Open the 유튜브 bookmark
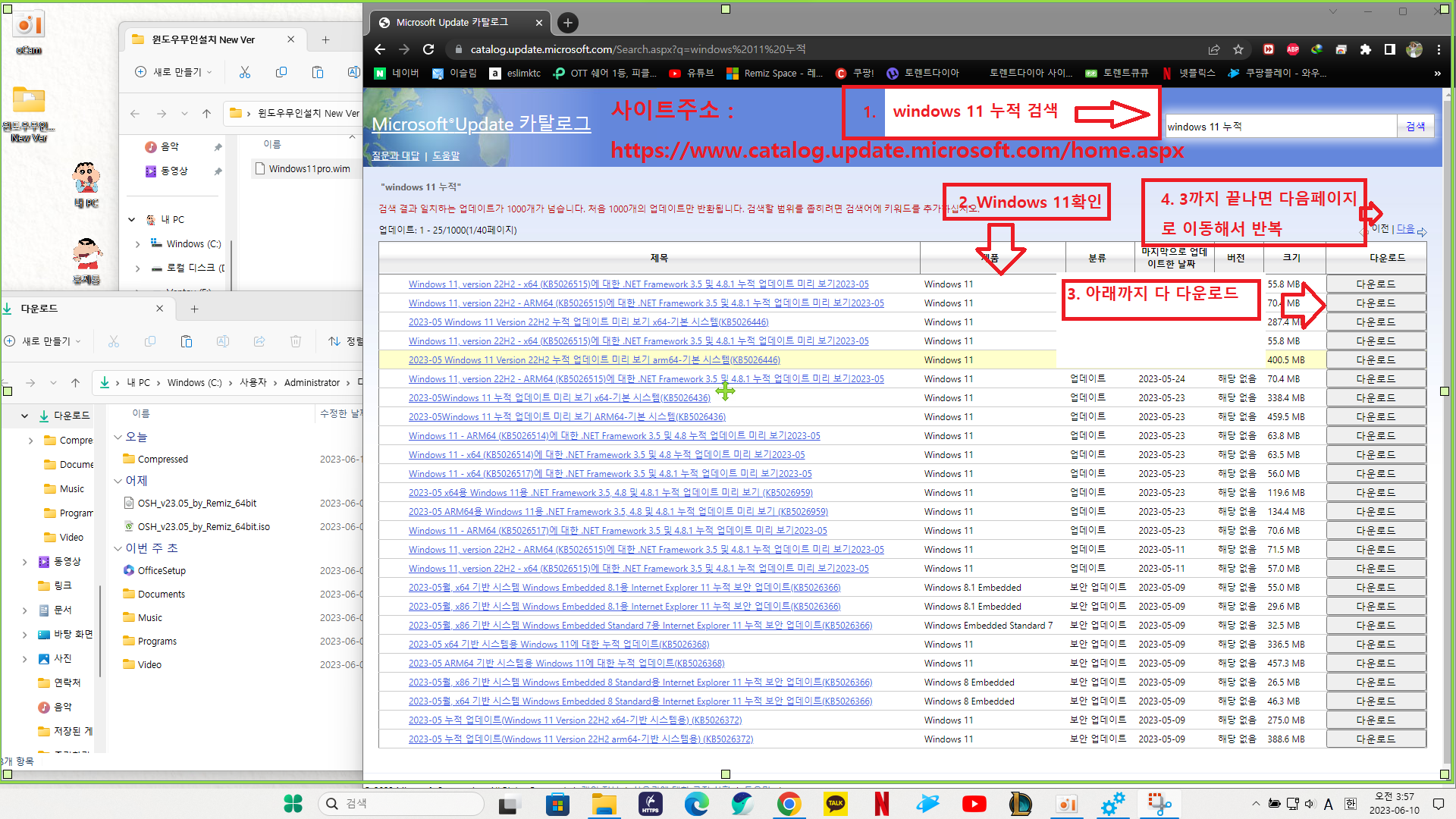Screen dimensions: 1456x819 pos(692,73)
